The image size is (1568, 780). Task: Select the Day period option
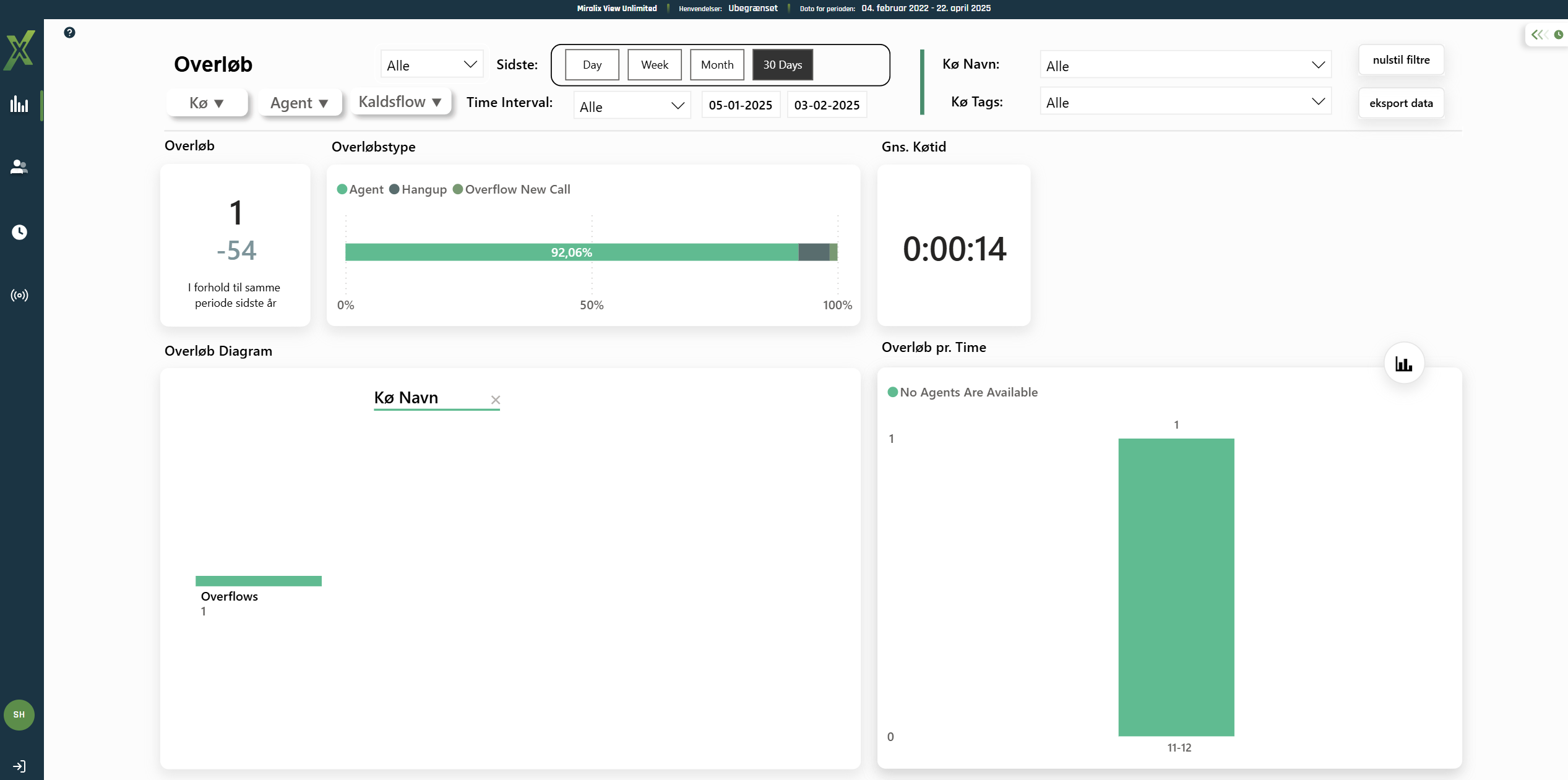(x=592, y=65)
